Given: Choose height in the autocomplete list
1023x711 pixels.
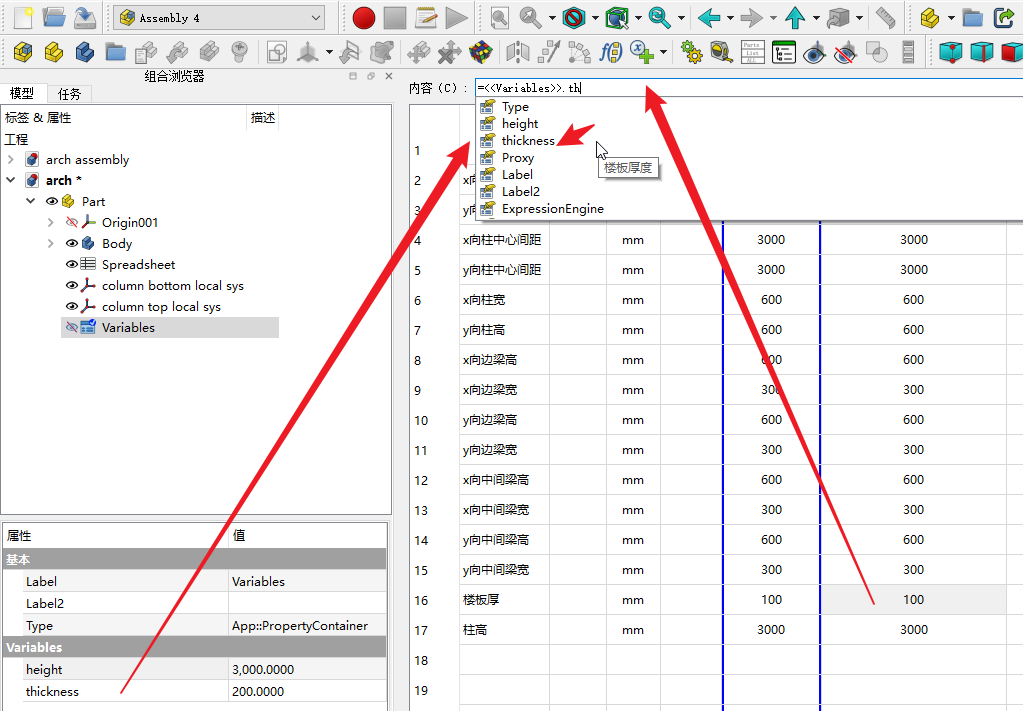Looking at the screenshot, I should click(520, 124).
